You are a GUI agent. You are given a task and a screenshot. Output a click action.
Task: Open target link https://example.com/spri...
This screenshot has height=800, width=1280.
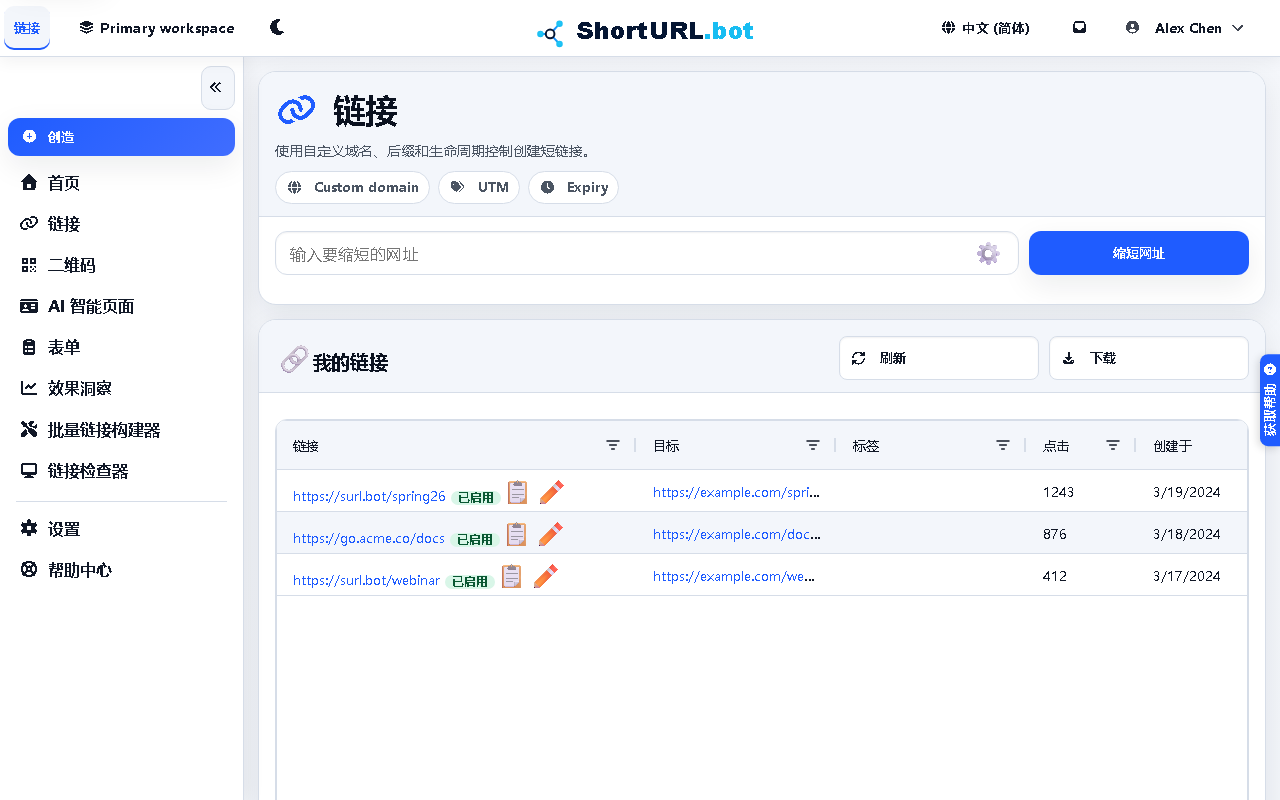(x=737, y=492)
